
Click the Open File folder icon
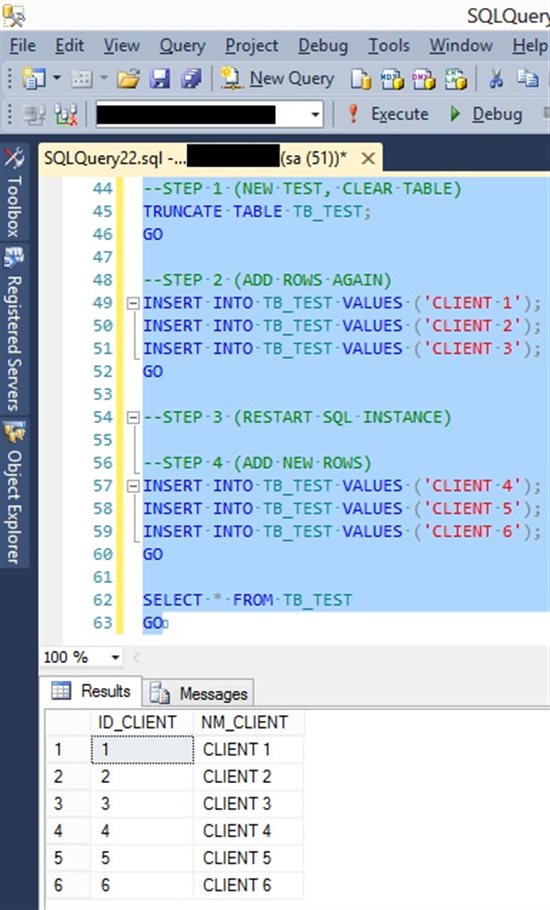tap(128, 79)
